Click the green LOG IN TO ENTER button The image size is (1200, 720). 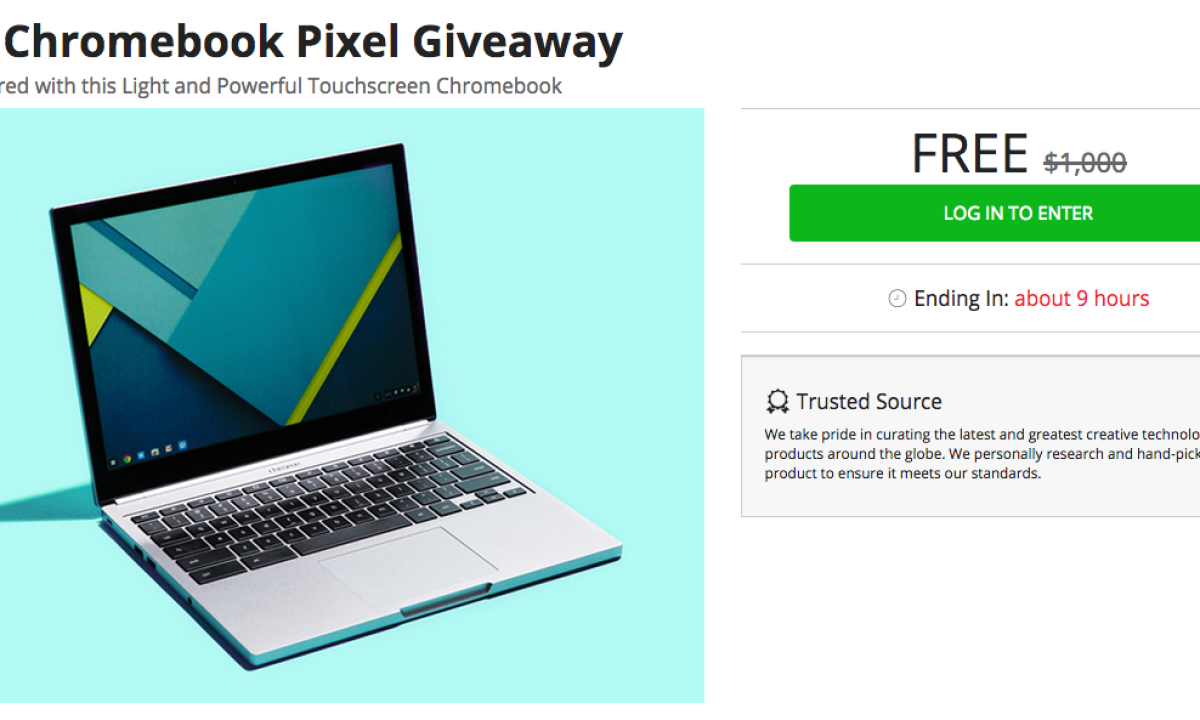click(995, 213)
